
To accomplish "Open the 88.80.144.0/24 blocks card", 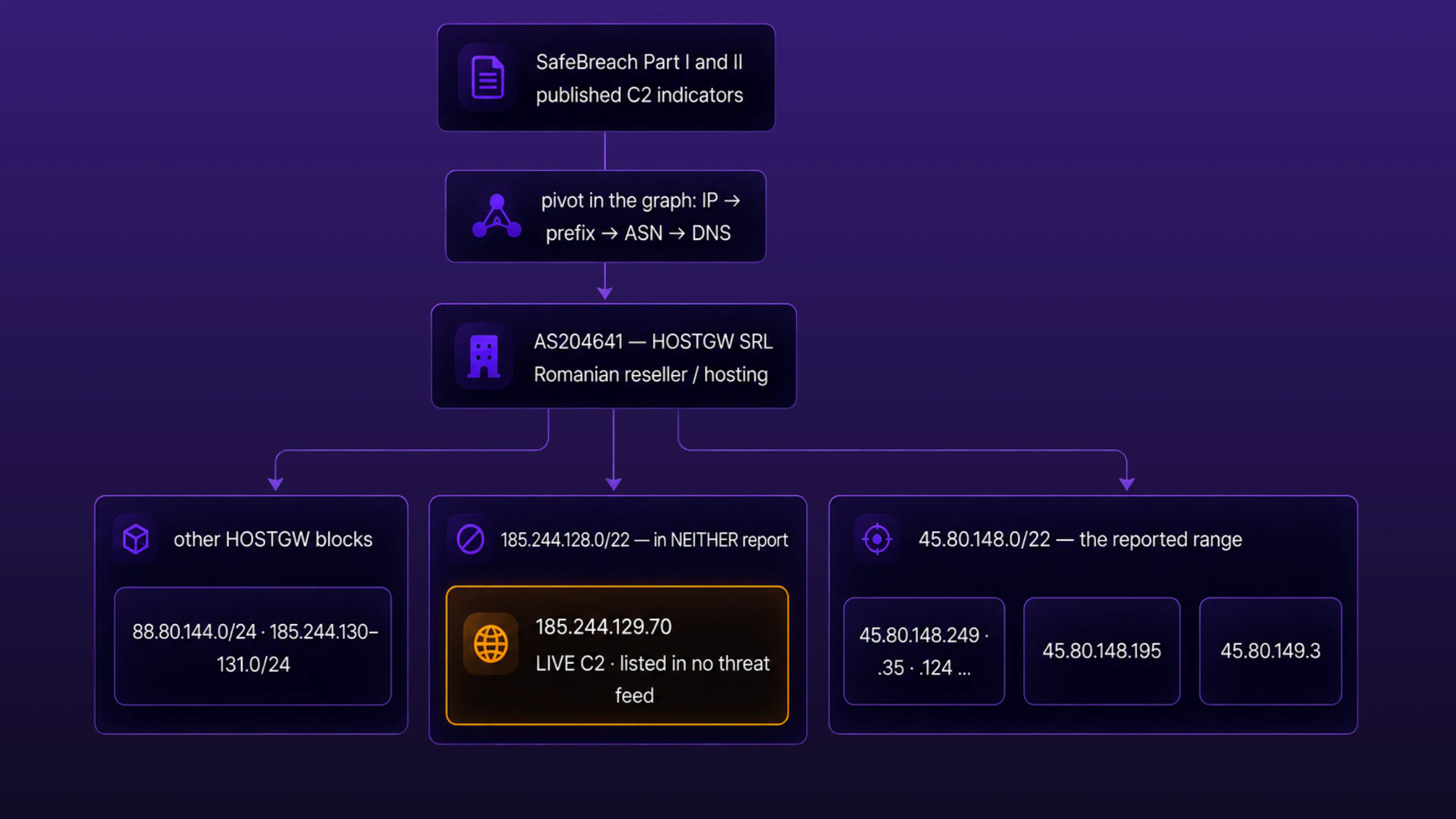I will [253, 646].
